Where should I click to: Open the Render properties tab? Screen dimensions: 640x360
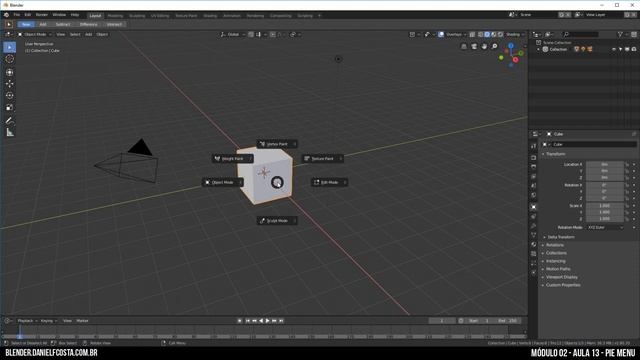click(x=533, y=158)
